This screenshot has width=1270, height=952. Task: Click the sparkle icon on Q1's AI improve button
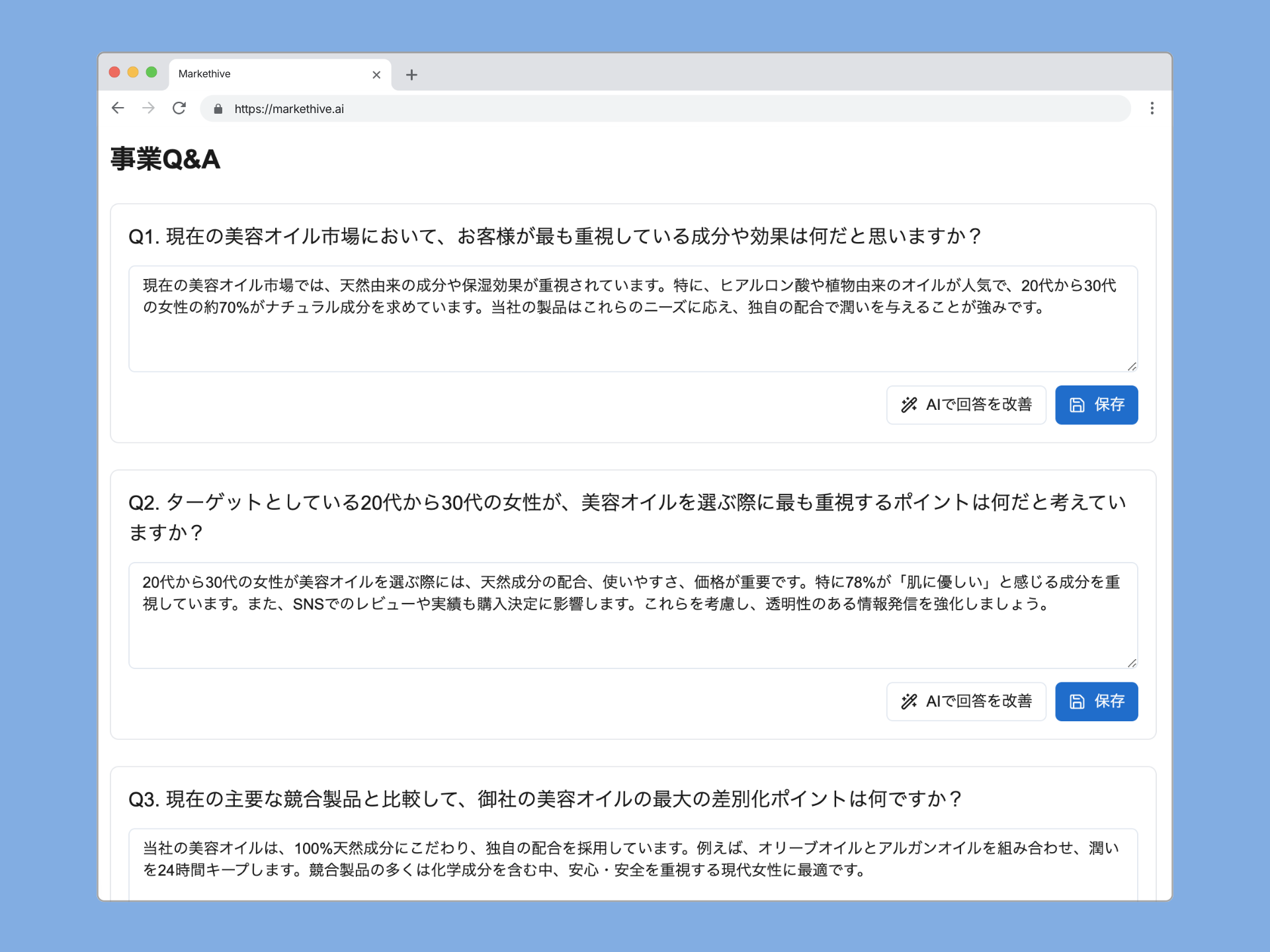point(909,405)
